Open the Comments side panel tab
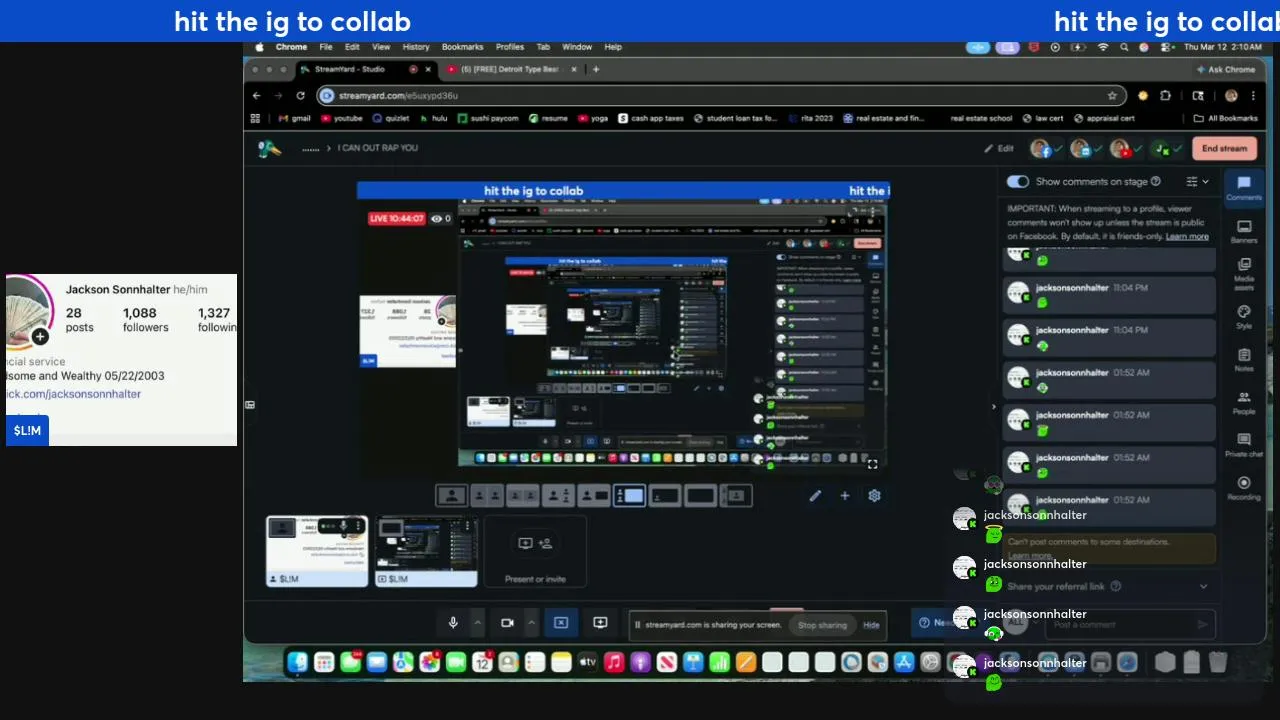Image resolution: width=1280 pixels, height=720 pixels. pyautogui.click(x=1244, y=187)
